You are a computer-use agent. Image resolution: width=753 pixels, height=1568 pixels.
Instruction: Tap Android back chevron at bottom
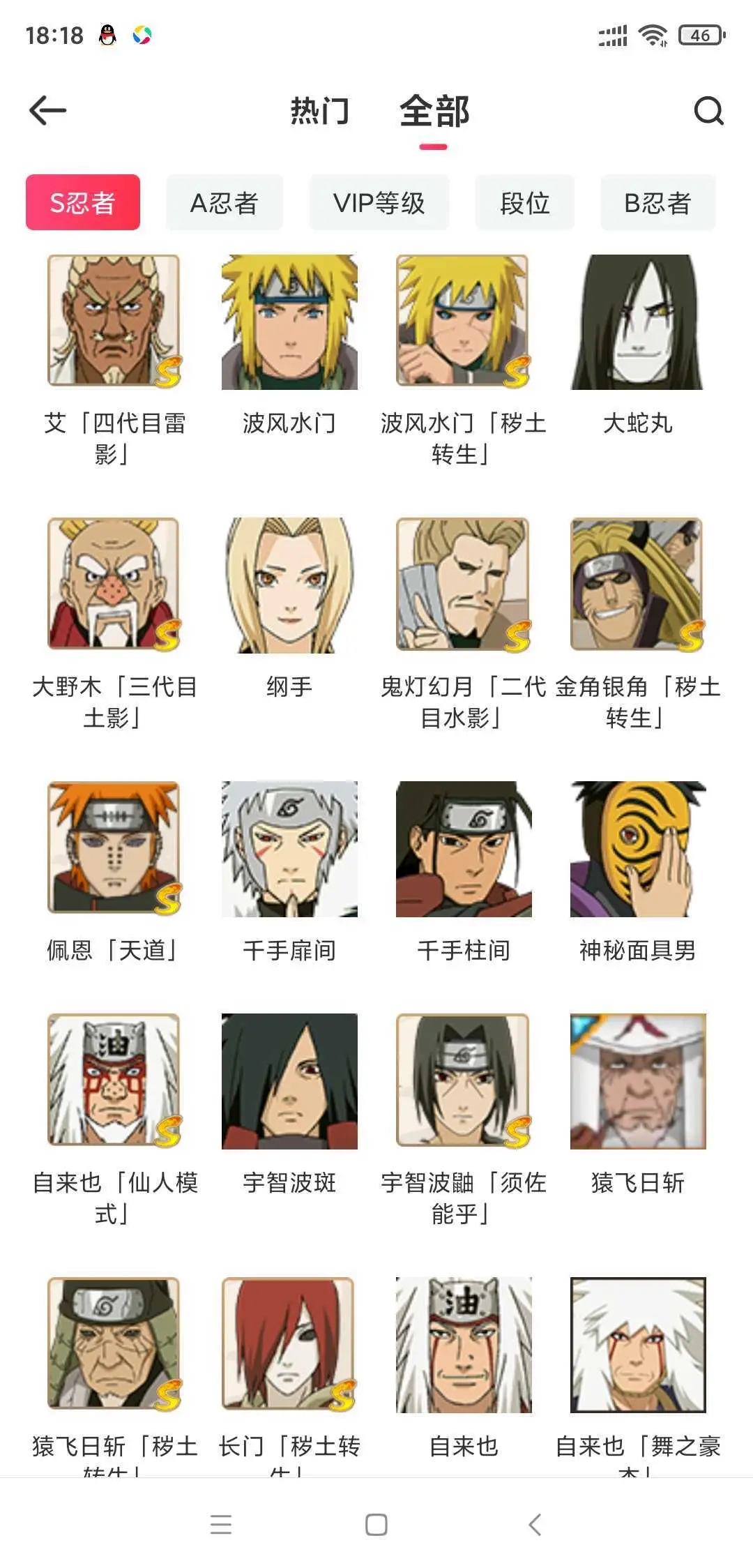(x=535, y=1525)
